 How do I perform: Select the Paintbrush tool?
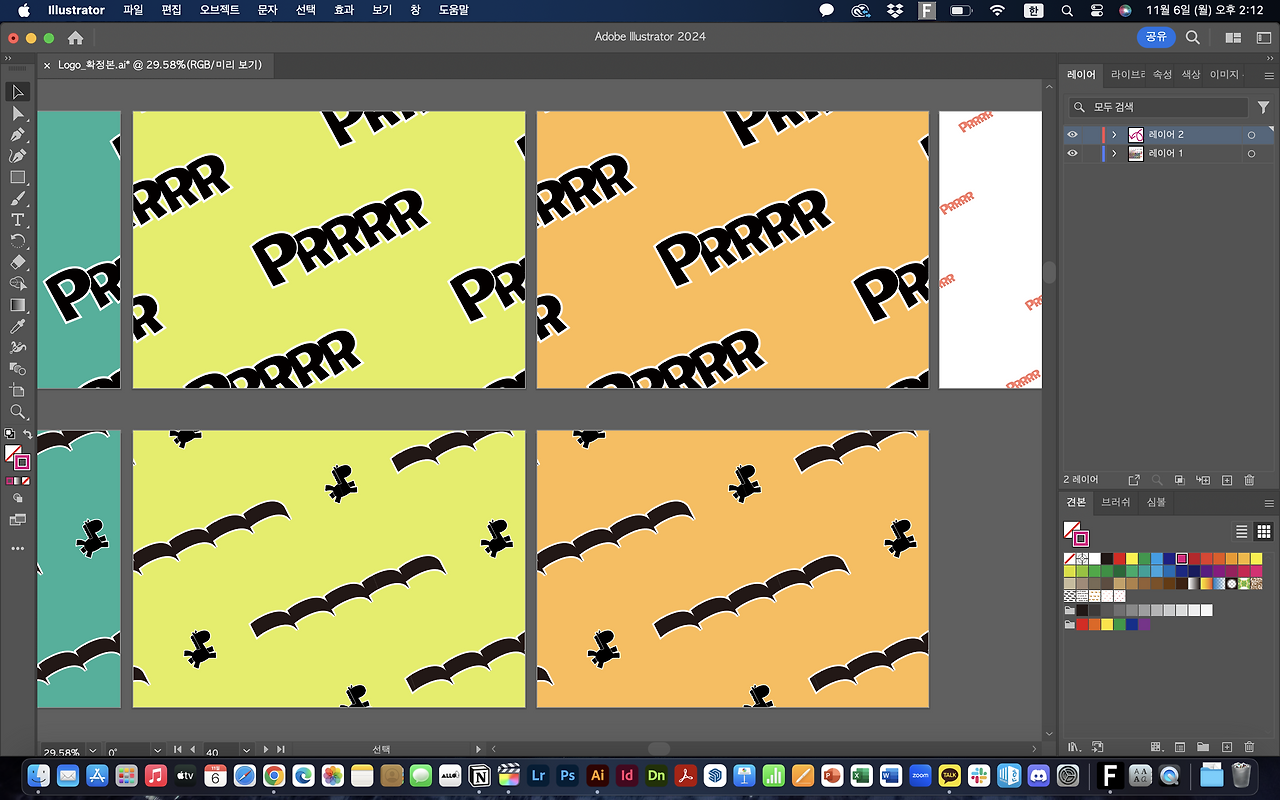18,199
